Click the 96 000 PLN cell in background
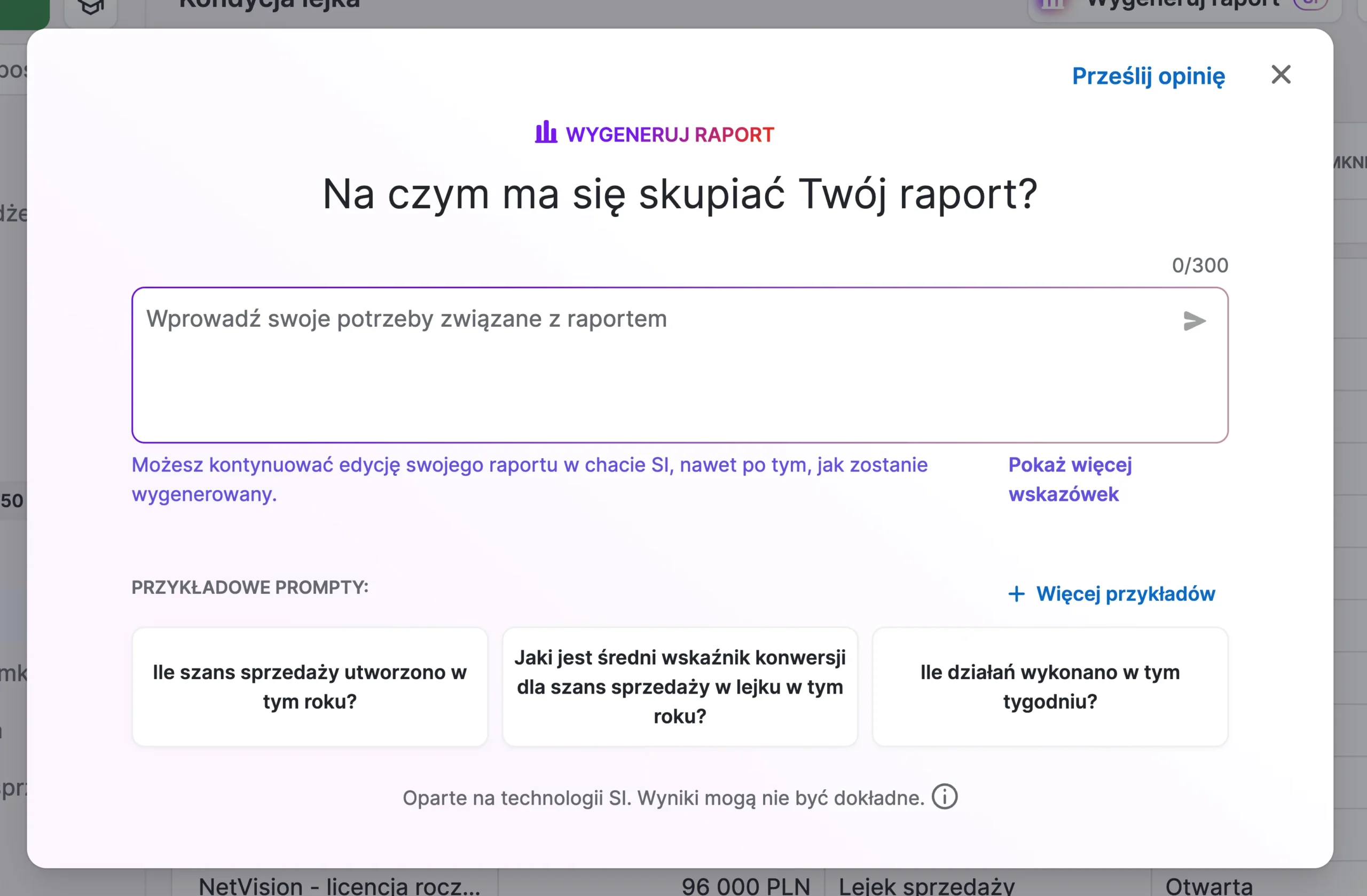 [x=745, y=885]
